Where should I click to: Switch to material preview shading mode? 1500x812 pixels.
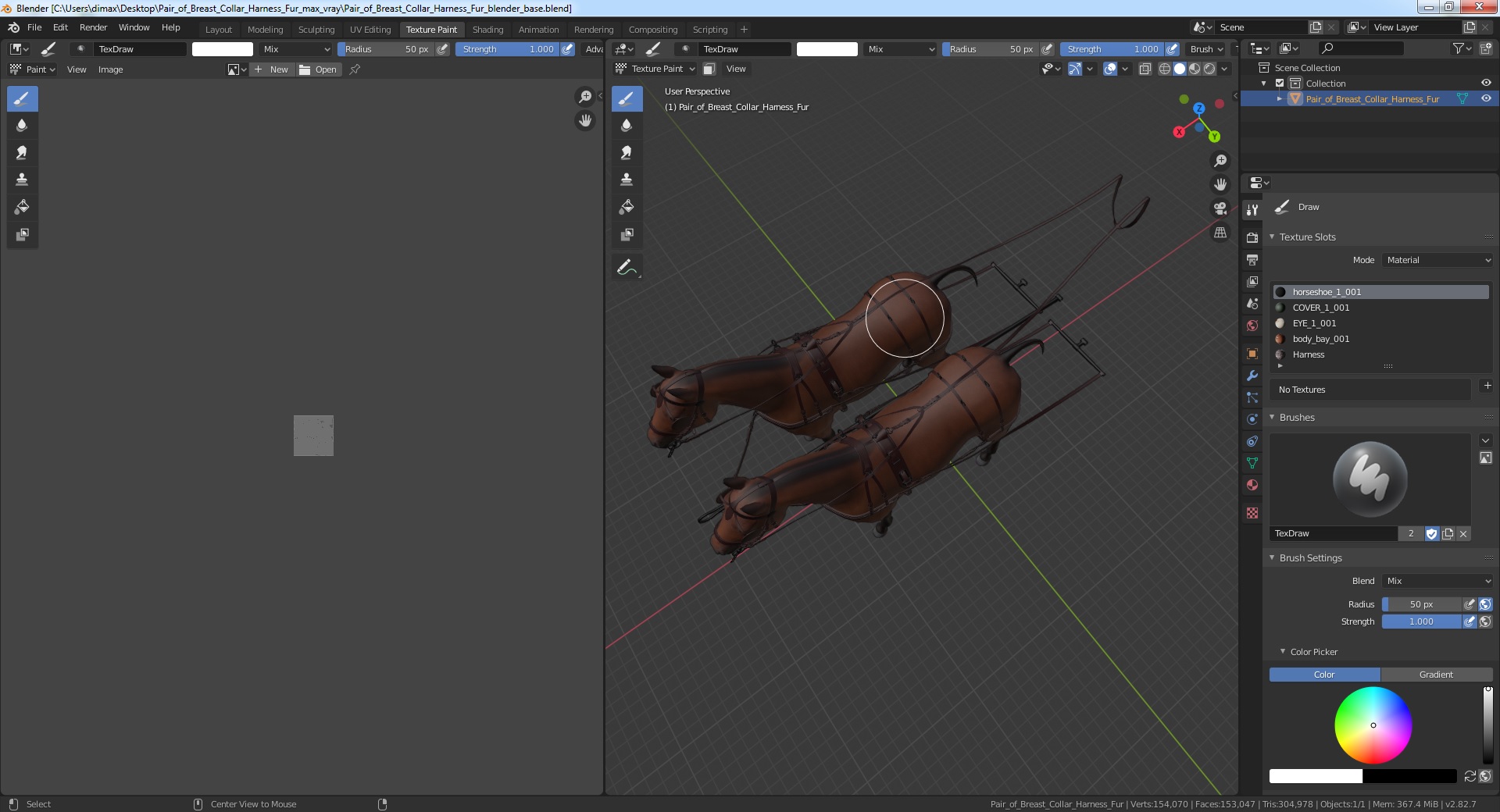point(1195,69)
